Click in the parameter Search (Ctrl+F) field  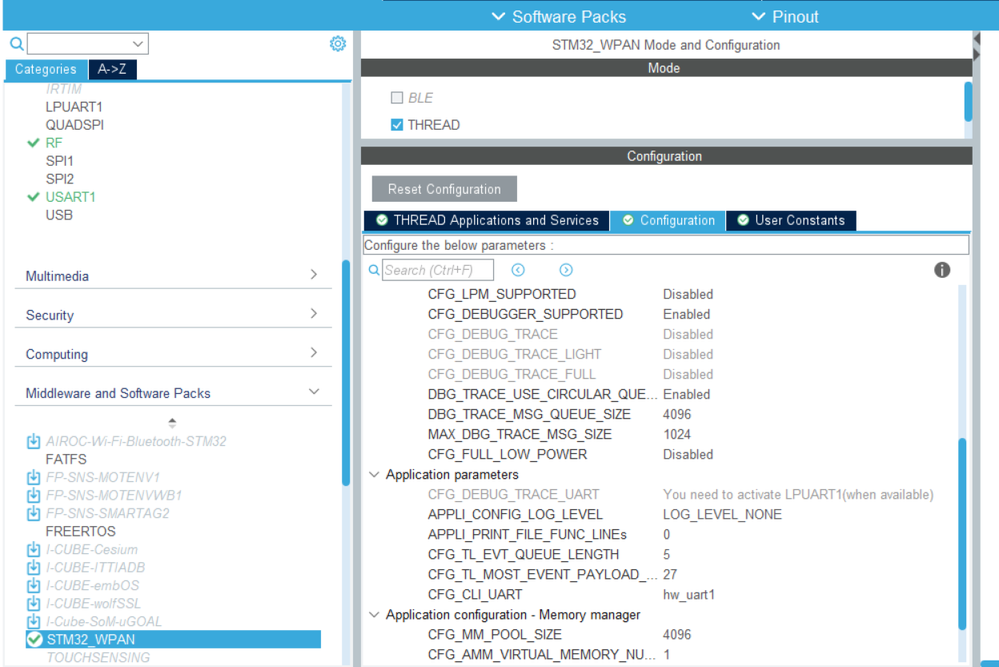coord(438,270)
